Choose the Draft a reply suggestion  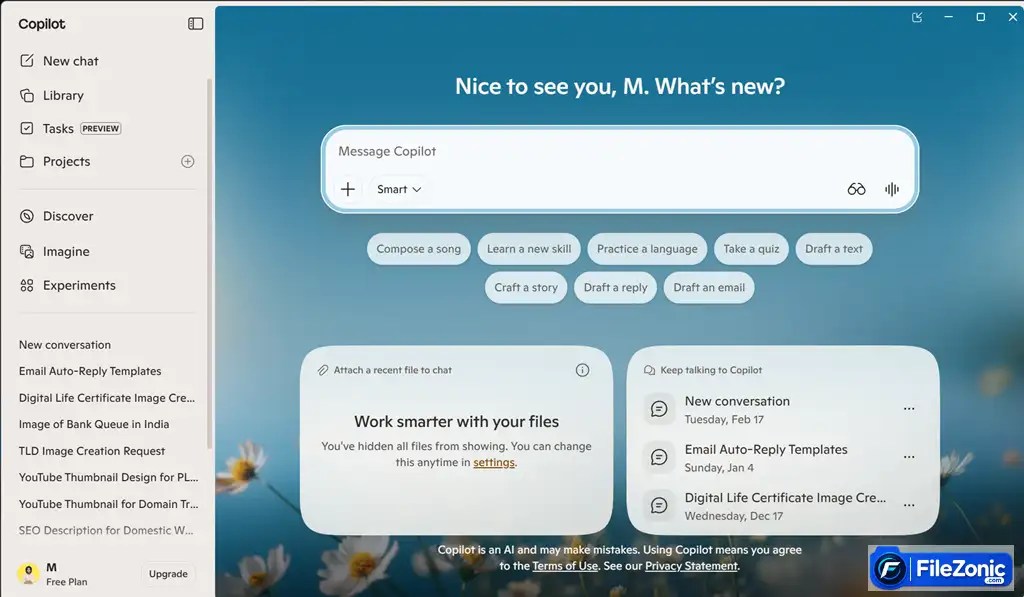pyautogui.click(x=615, y=287)
